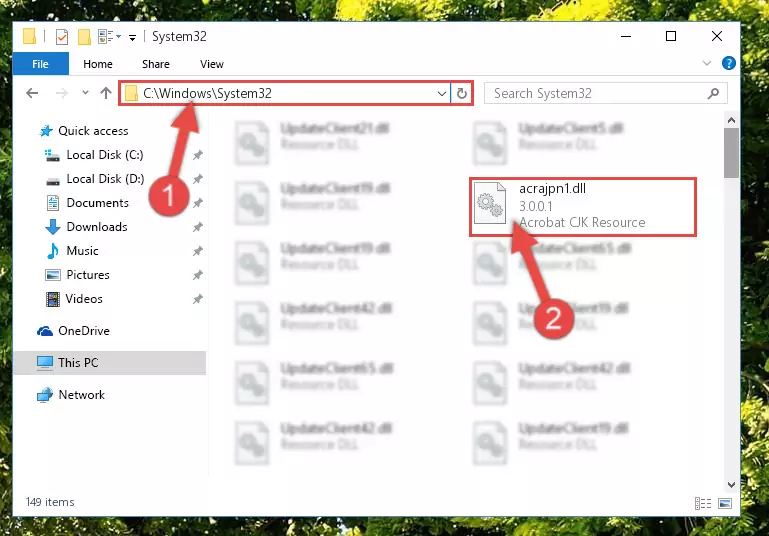Switch to the View ribbon tab

click(x=211, y=64)
